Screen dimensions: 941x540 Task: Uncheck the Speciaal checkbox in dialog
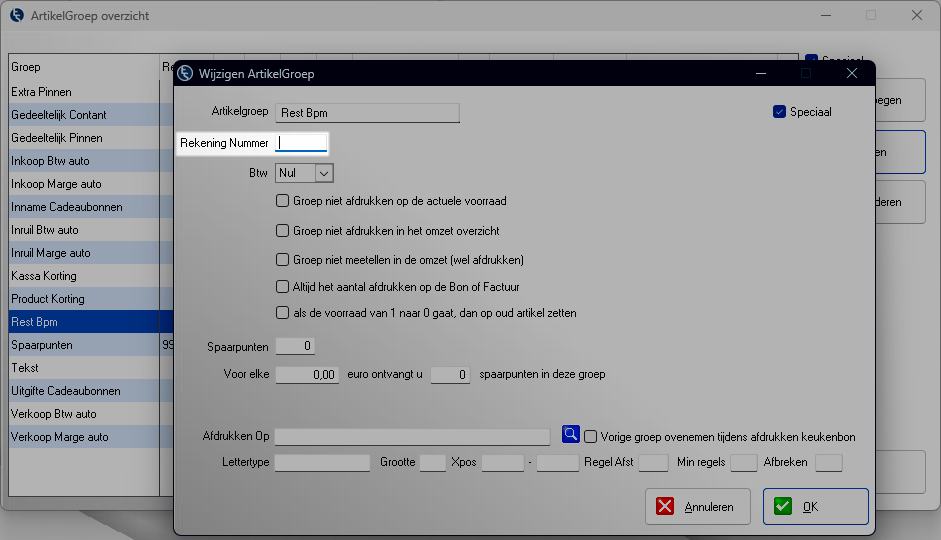click(780, 112)
